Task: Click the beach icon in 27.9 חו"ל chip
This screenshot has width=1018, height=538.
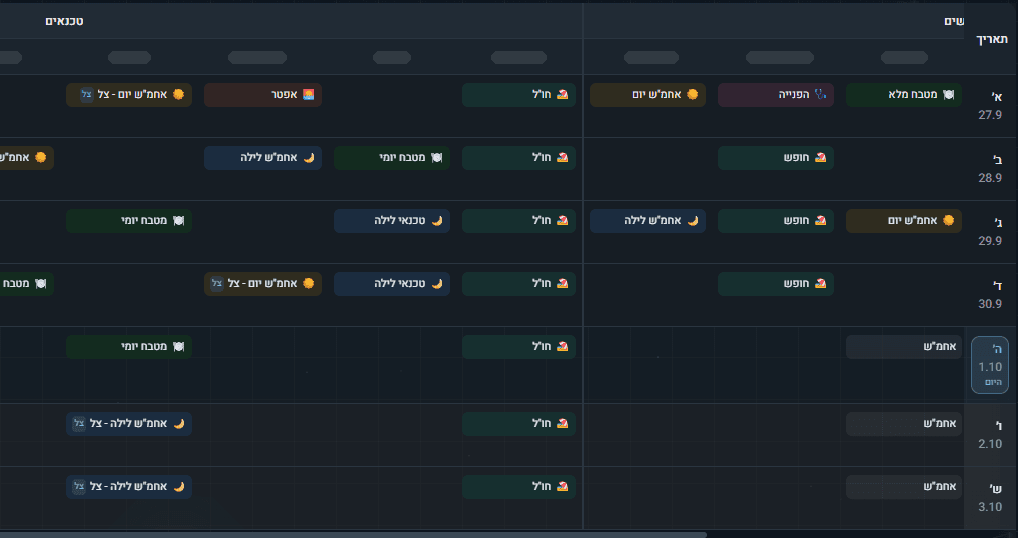Action: 563,95
